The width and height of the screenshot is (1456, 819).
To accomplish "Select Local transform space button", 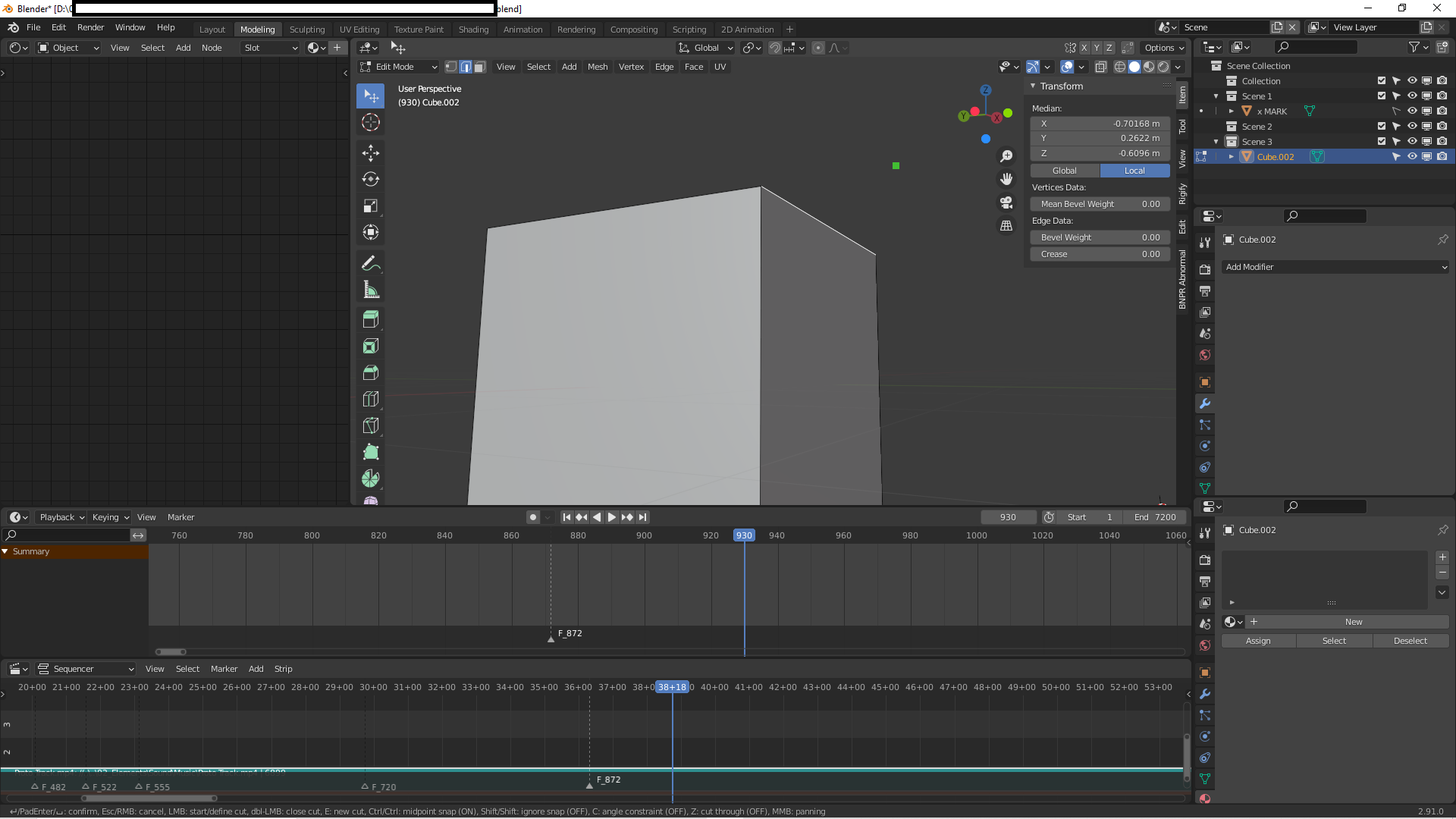I will pos(1134,171).
